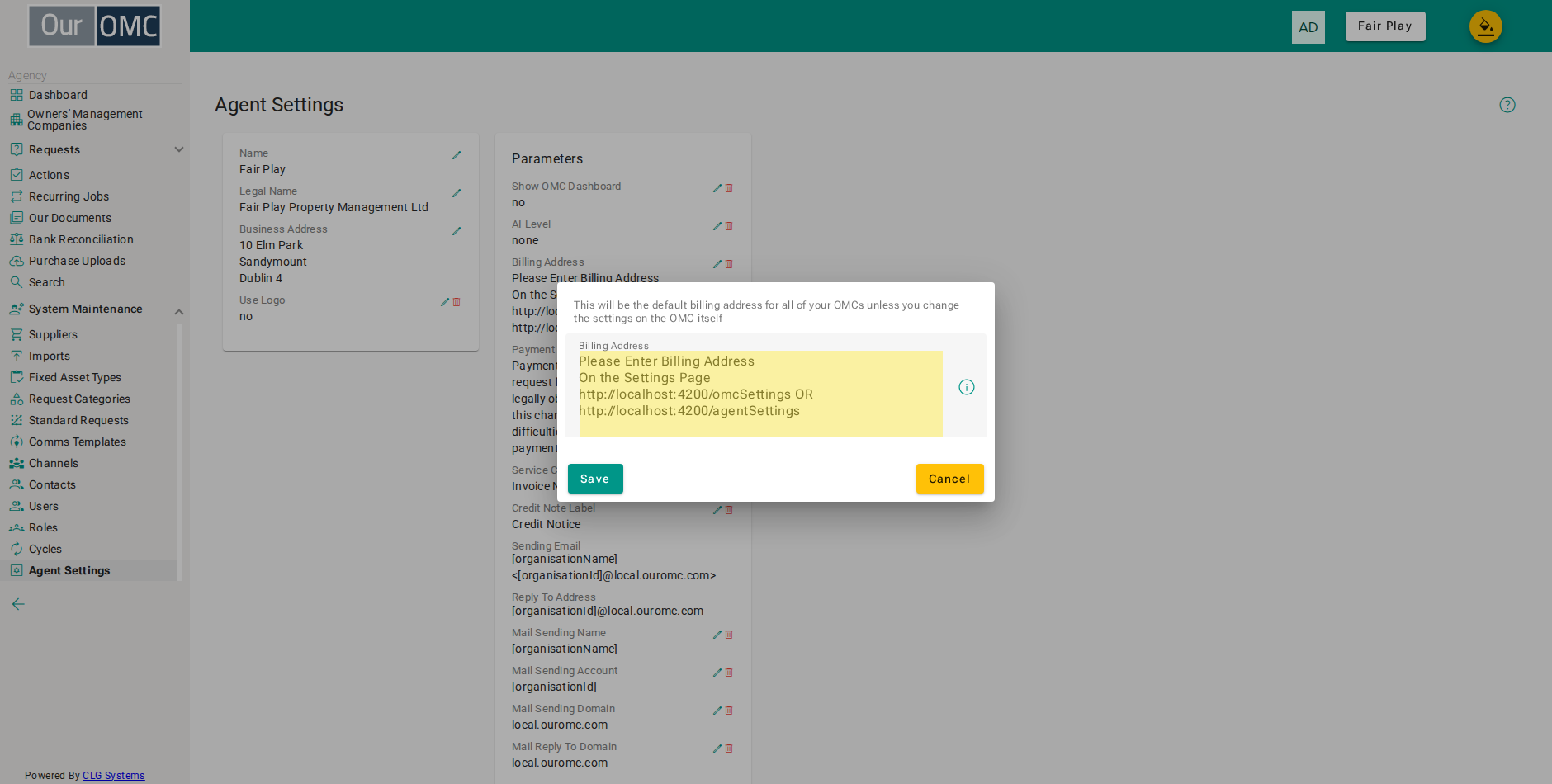Open Channels in sidebar
Viewport: 1552px width, 784px height.
pos(54,463)
